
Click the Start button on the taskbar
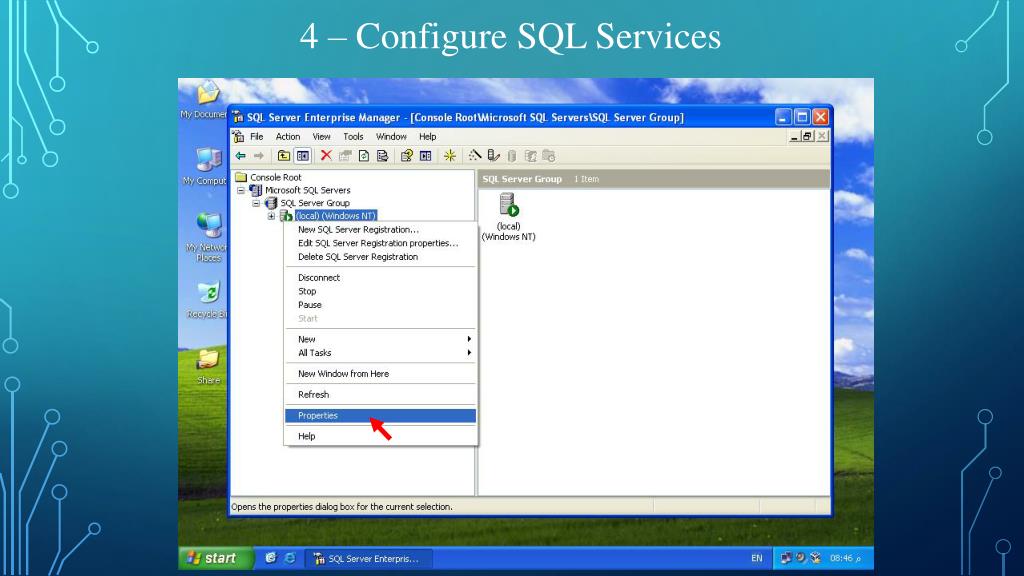(215, 558)
